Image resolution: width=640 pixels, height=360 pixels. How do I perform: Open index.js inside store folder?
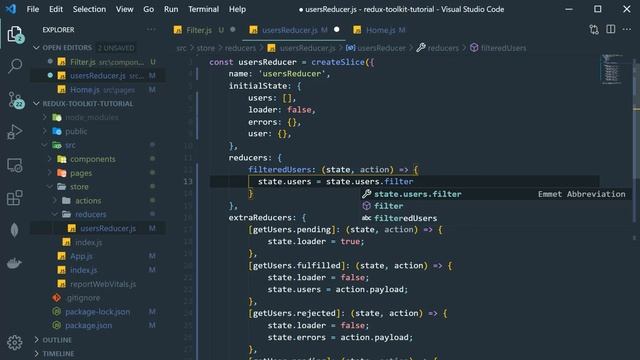pyautogui.click(x=88, y=242)
